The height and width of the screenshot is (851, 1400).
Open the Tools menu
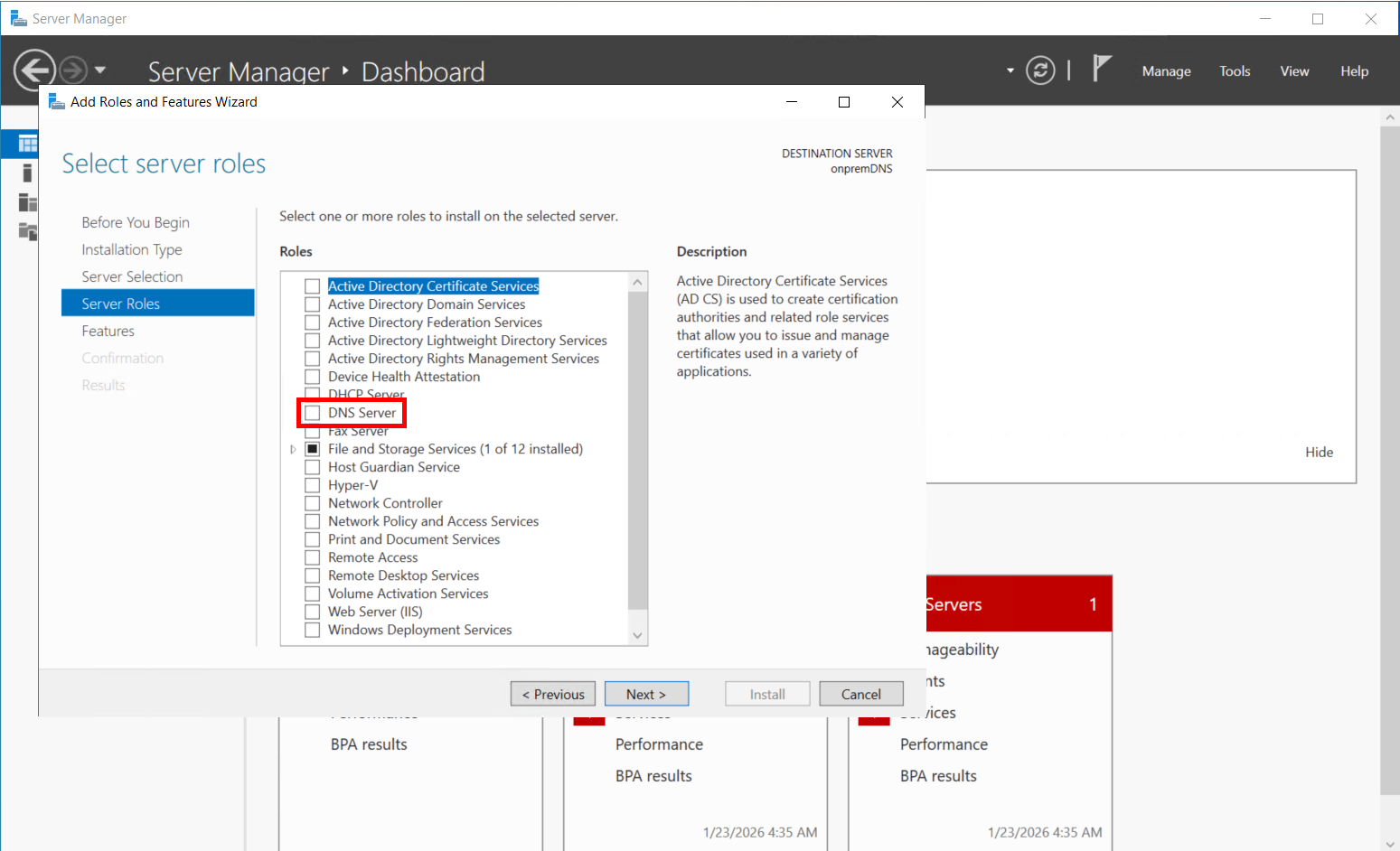point(1235,71)
